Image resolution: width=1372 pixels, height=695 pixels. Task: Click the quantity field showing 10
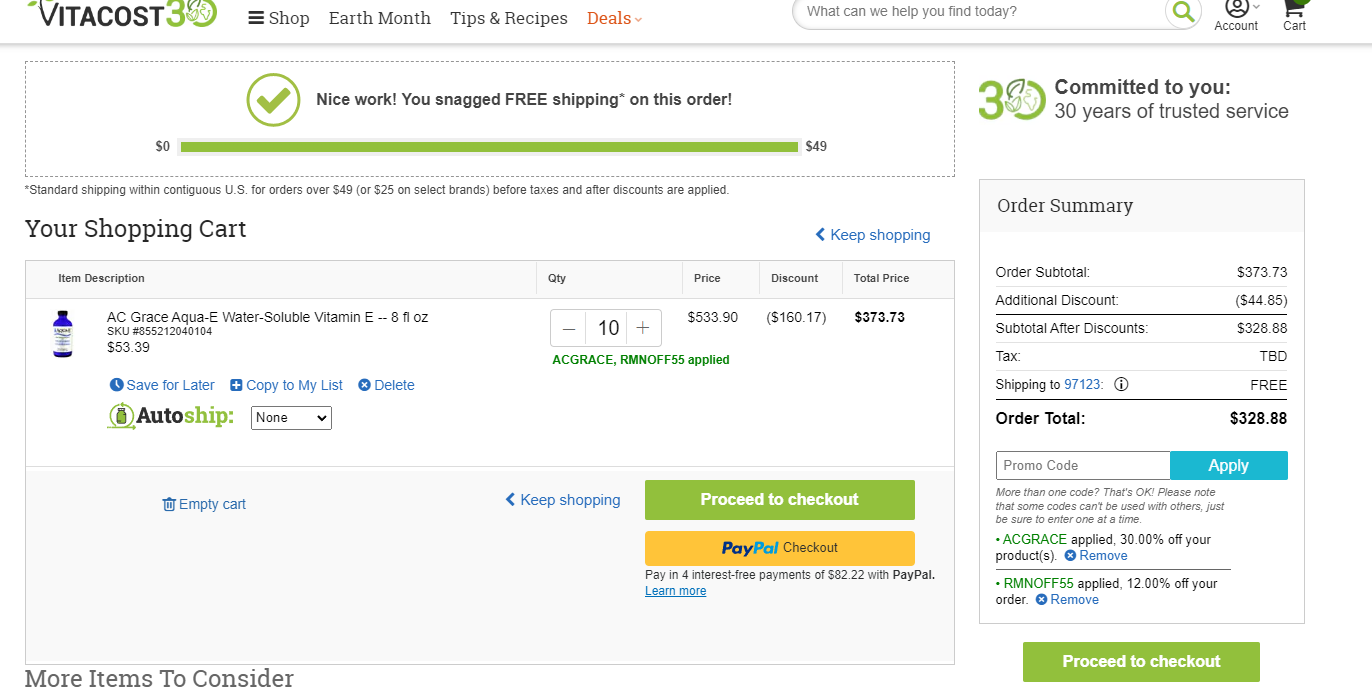coord(608,328)
